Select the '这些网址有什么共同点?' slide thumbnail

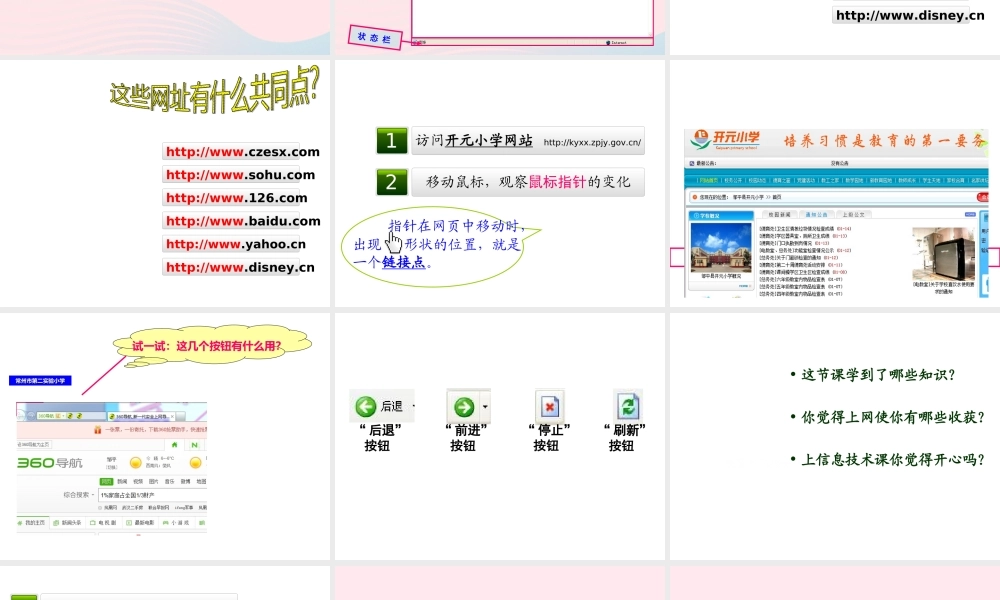(165, 183)
